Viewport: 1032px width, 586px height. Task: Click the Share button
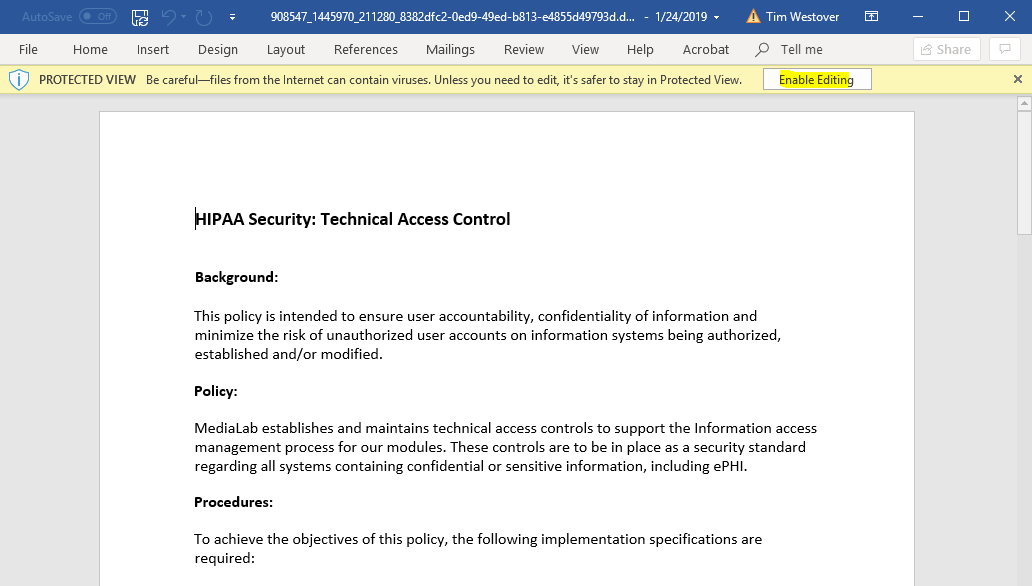[945, 49]
